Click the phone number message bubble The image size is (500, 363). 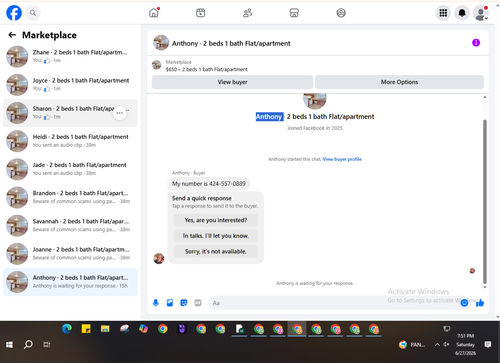coord(209,184)
